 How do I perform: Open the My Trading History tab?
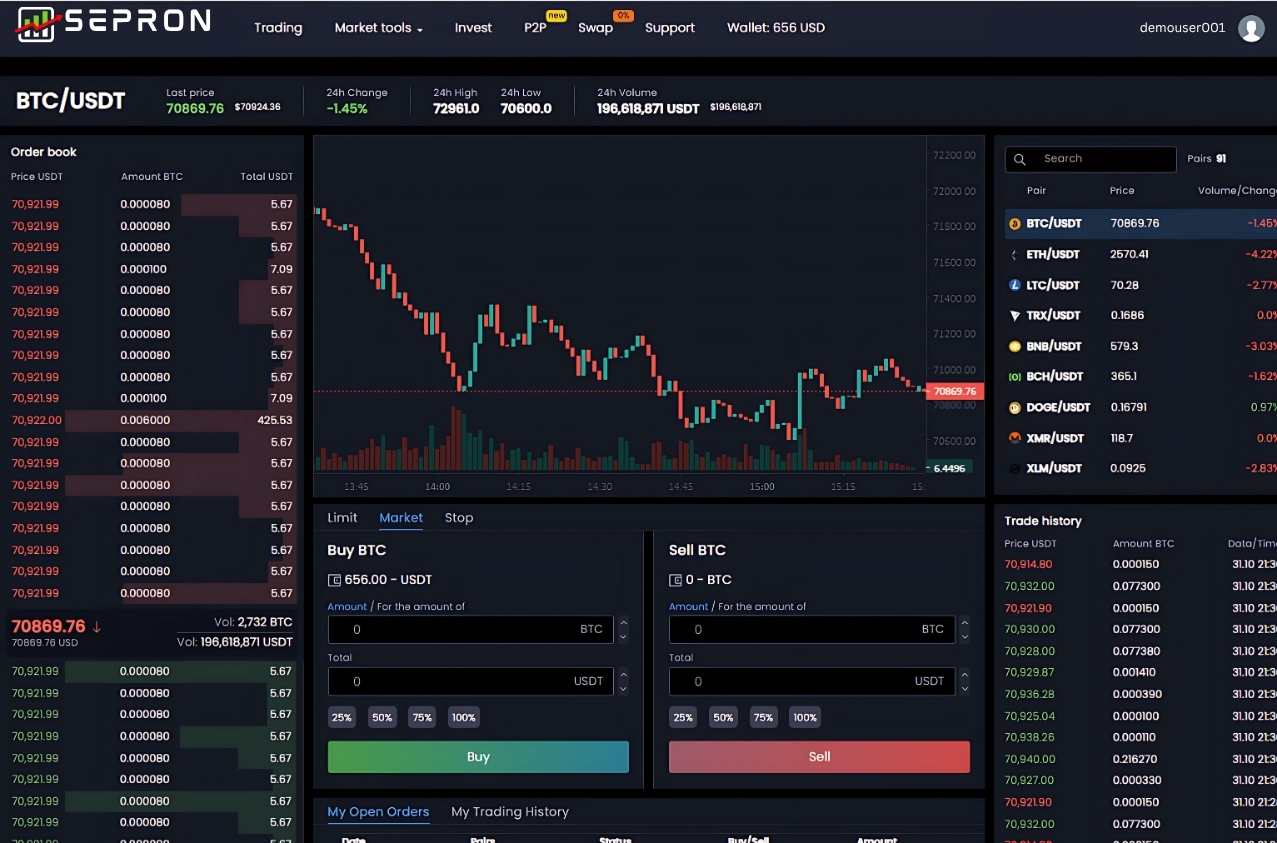click(x=509, y=812)
